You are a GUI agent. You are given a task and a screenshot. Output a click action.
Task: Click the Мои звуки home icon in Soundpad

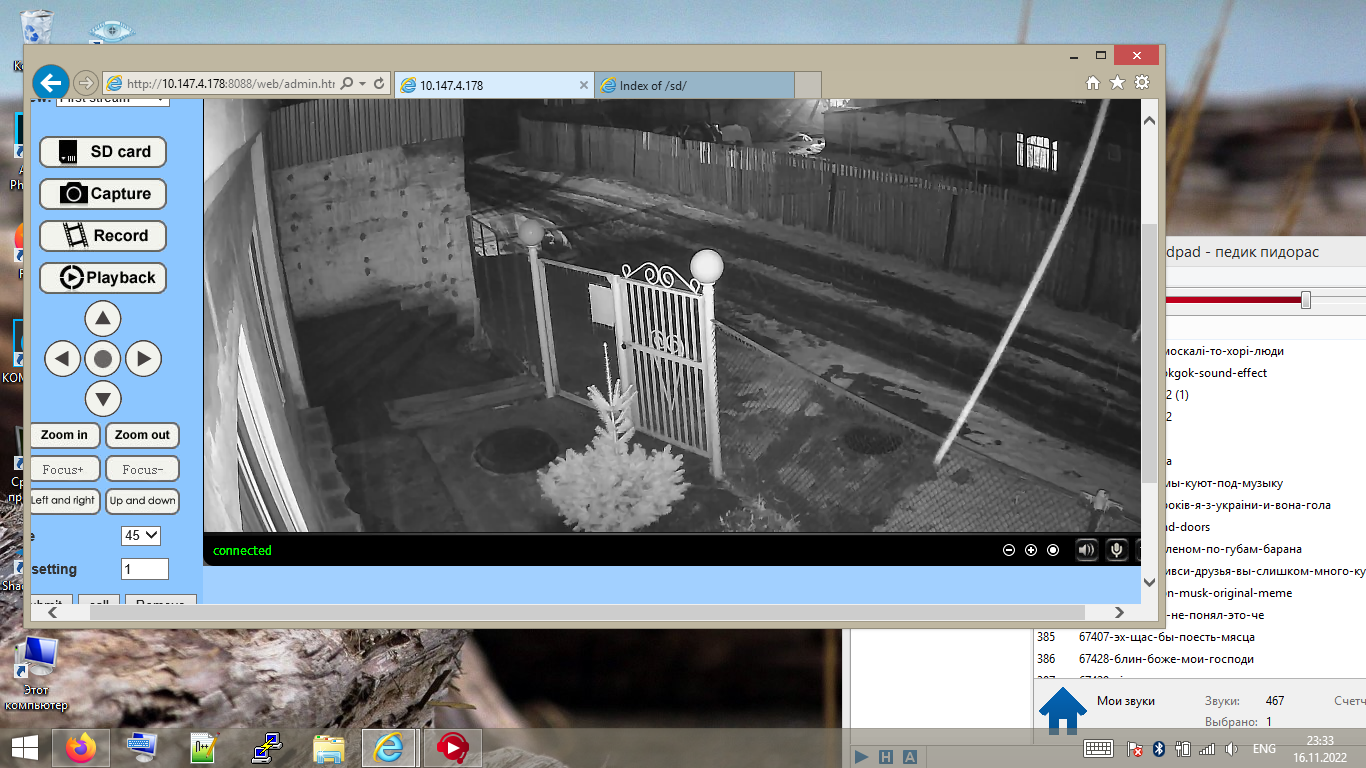pos(1063,709)
